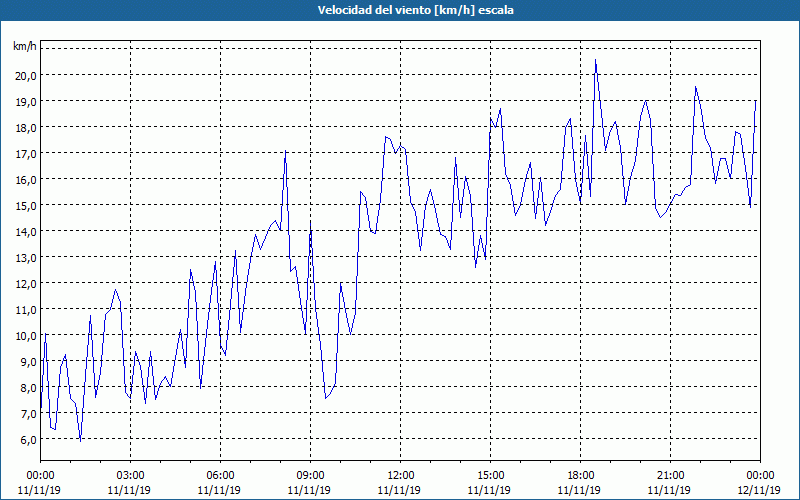Click the 6,0 y-axis value
The image size is (800, 500).
coord(29,440)
